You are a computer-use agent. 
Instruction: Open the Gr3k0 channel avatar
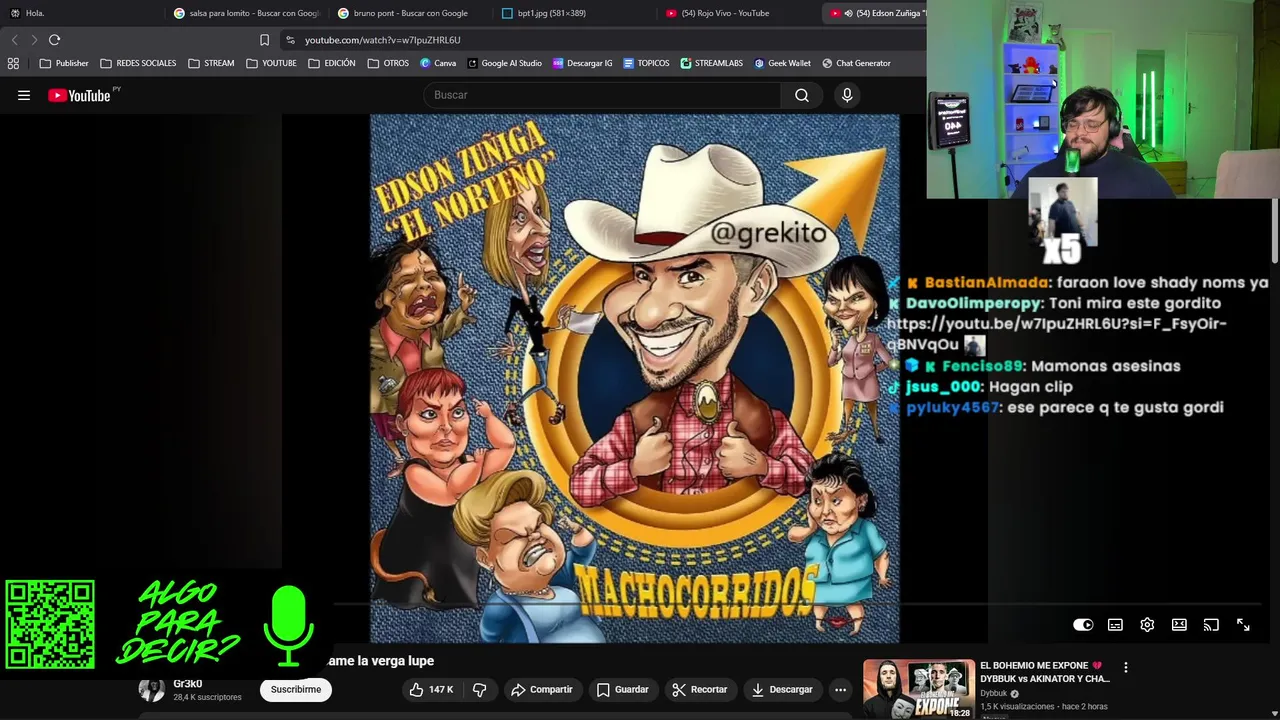(x=152, y=689)
